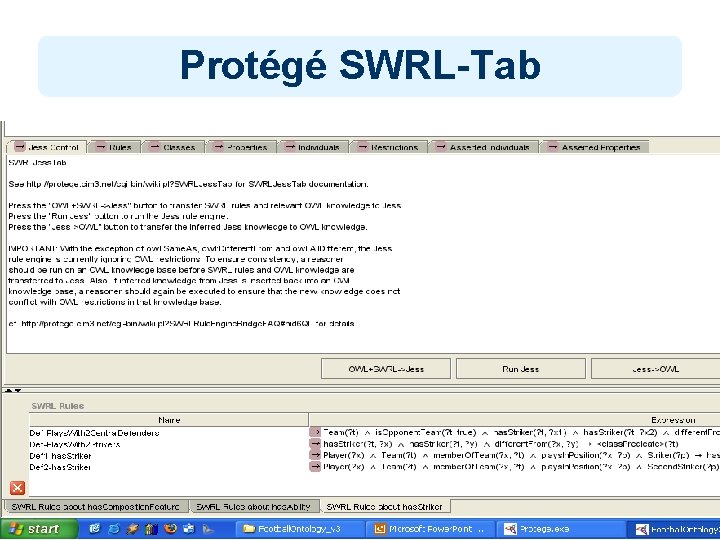Select the Def-PlaysWith2CentralDefenders rule name
Viewport: 720px width, 540px height.
pyautogui.click(x=94, y=433)
